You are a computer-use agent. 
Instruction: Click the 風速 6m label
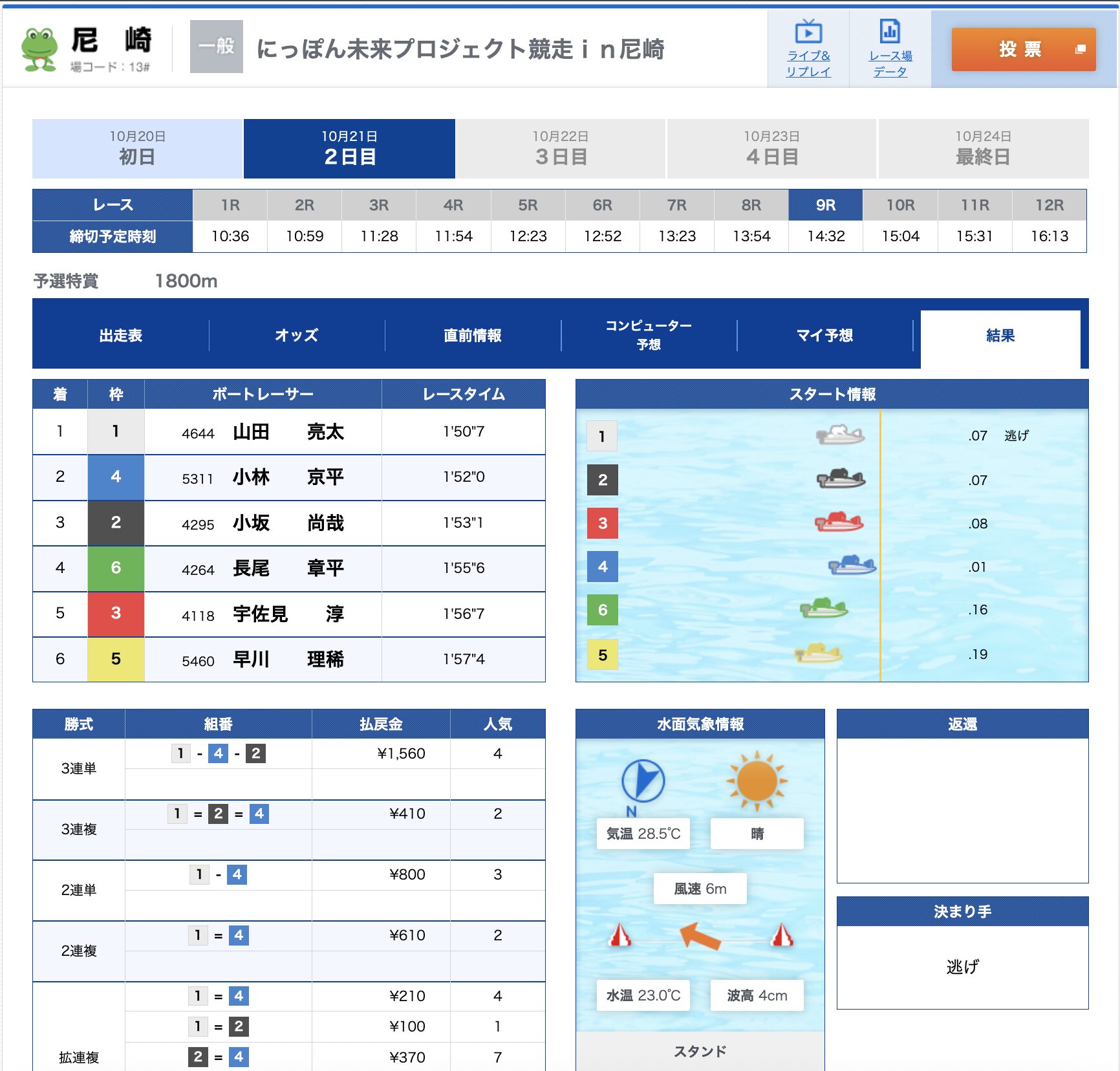[700, 889]
